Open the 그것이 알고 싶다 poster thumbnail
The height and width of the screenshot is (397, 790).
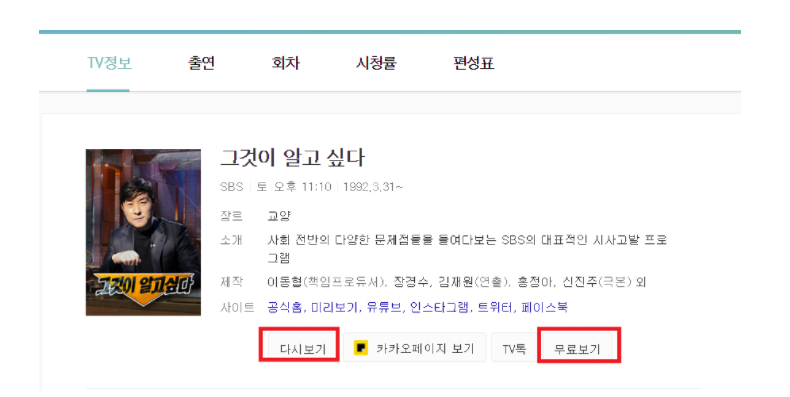pos(144,232)
